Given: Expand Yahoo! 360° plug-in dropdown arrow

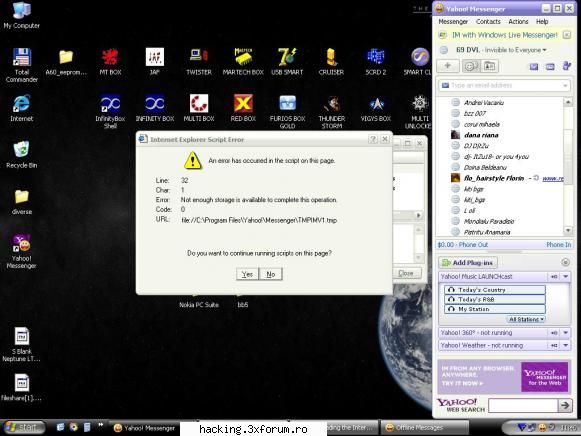Looking at the screenshot, I should pos(565,333).
